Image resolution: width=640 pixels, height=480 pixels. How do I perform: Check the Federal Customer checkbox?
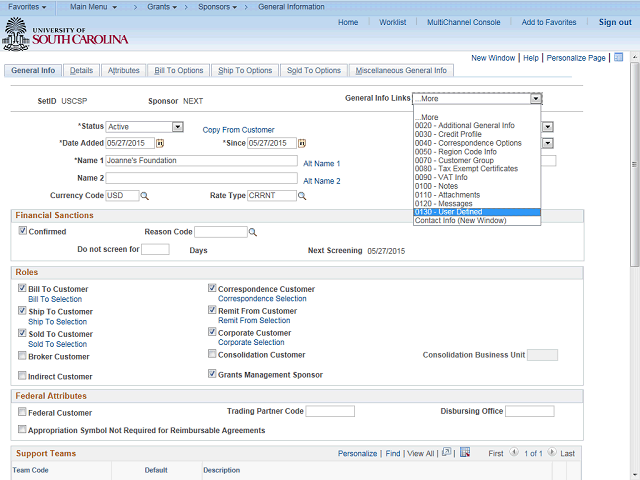click(x=22, y=412)
